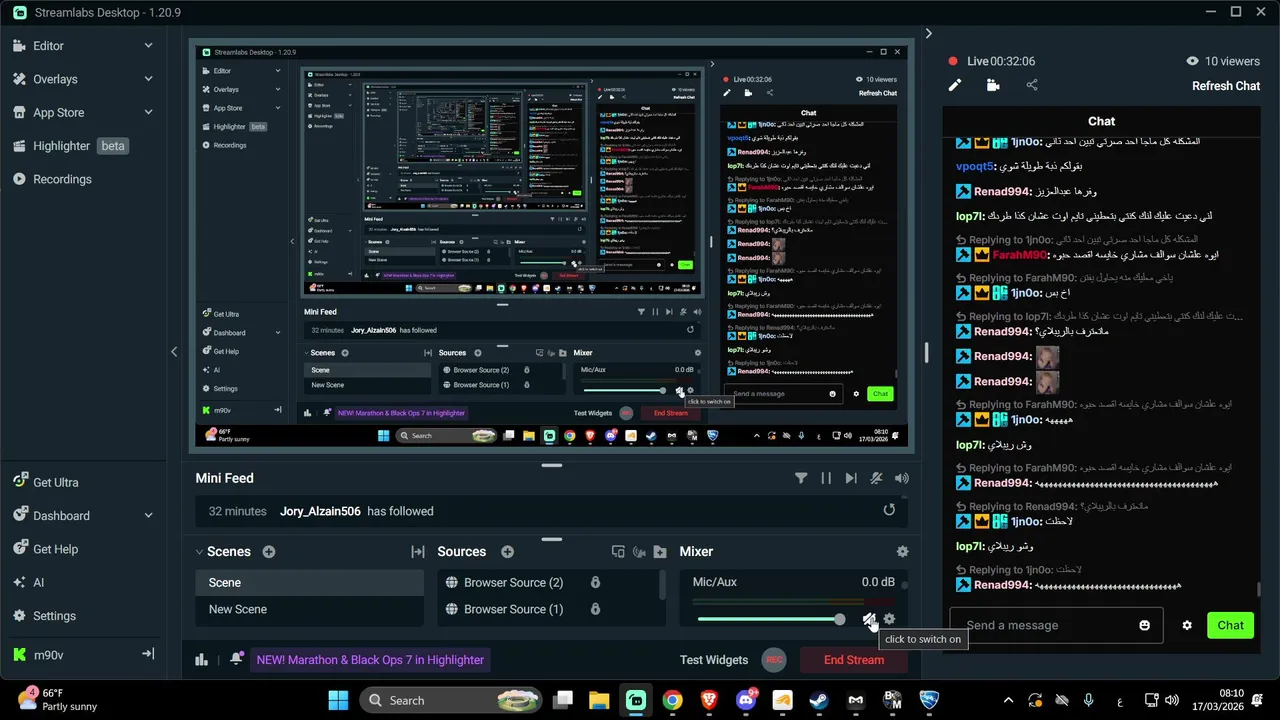Add a new scene with plus icon
This screenshot has width=1280, height=720.
tap(268, 551)
